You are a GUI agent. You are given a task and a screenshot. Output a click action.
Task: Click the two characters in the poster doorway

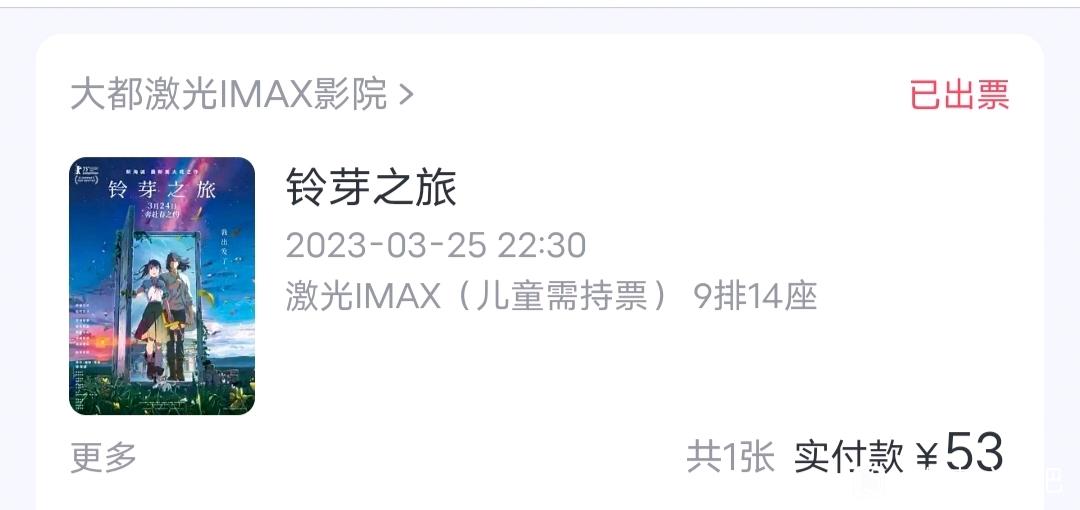(x=166, y=314)
